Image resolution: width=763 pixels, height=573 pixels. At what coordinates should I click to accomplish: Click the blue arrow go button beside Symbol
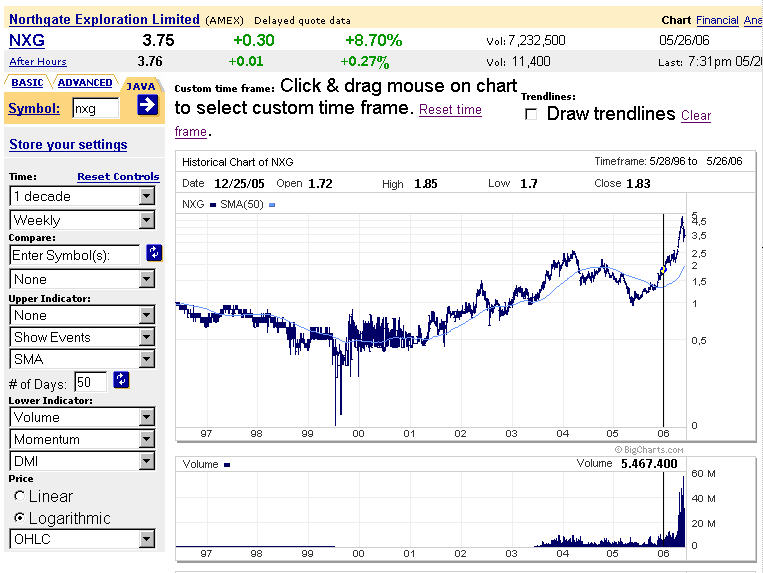click(x=148, y=105)
